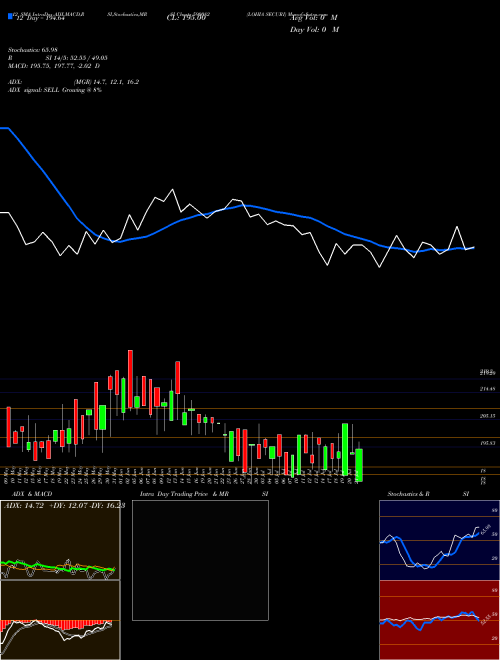This screenshot has width=500, height=660.
Task: Click the navy Stochastics chart panel
Action: [439, 540]
